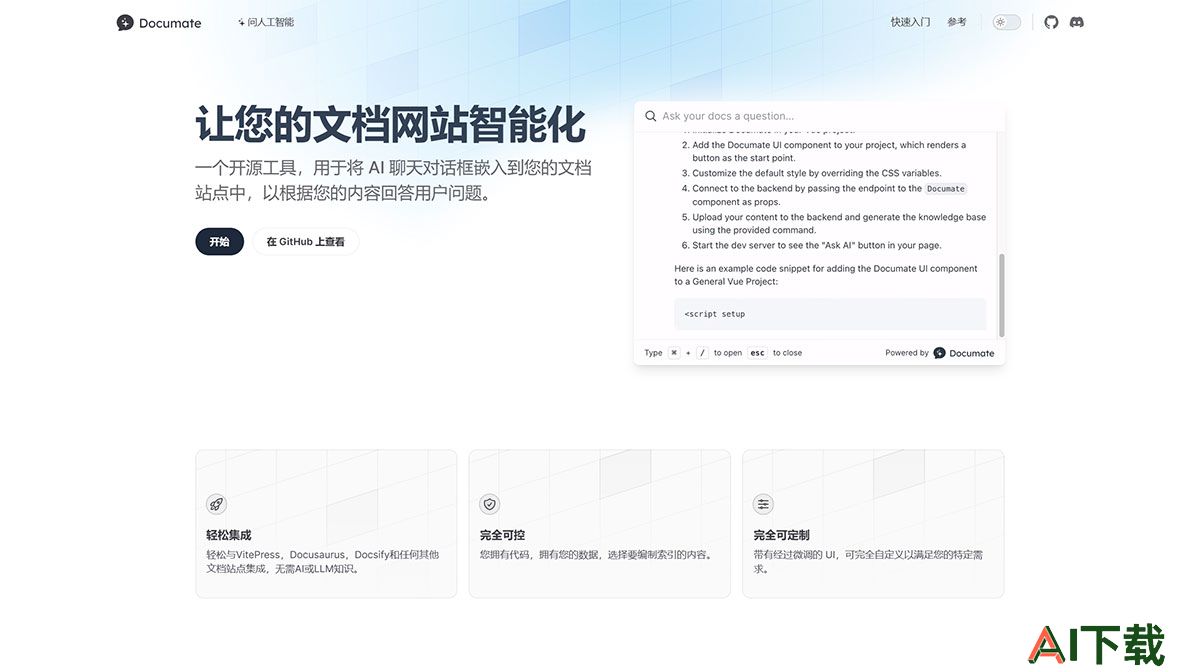Click the 开始 button

pos(219,242)
